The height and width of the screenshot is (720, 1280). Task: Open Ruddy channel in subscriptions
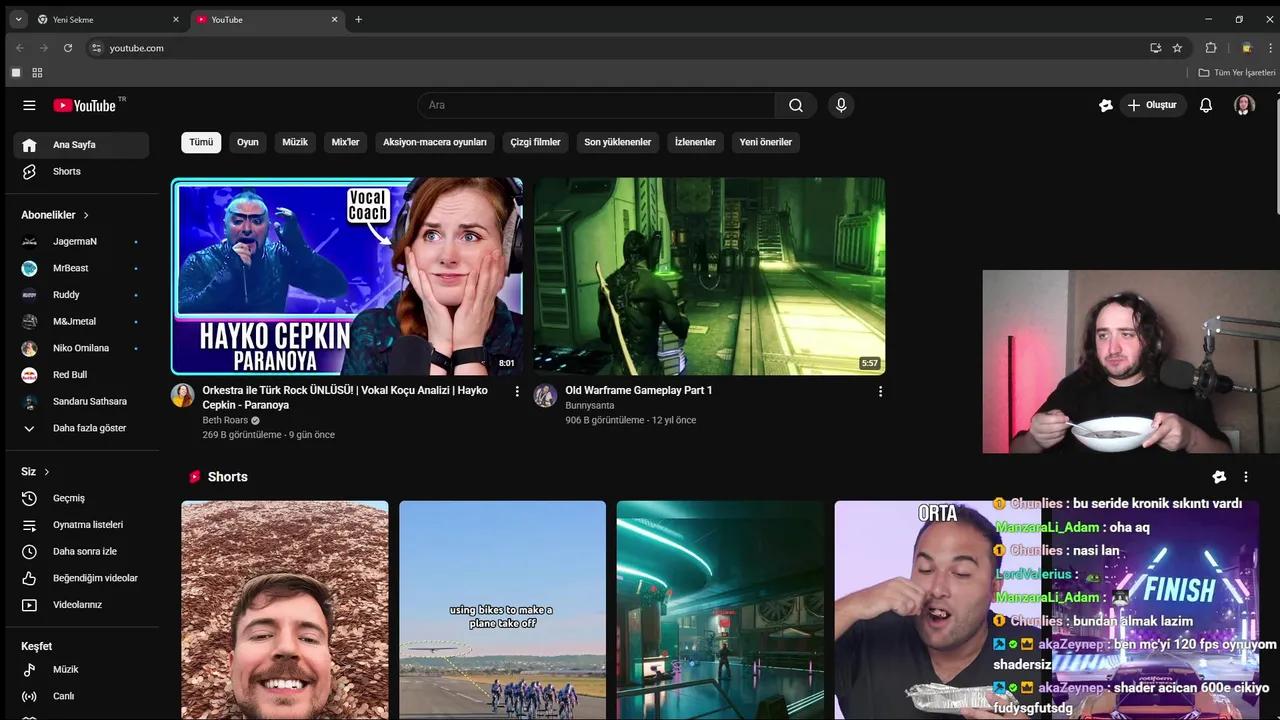point(82,295)
